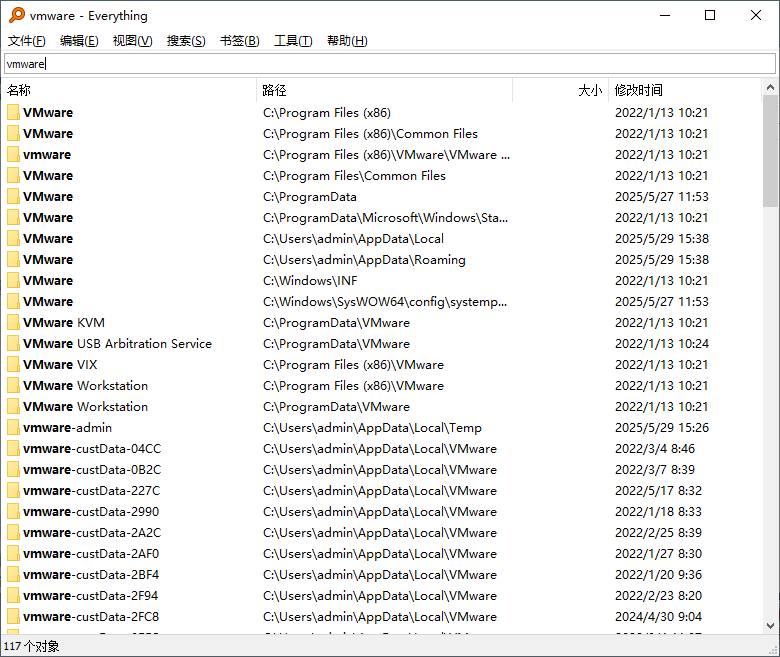Viewport: 780px width, 657px height.
Task: Click the Everything magnifier app icon
Action: pos(17,15)
